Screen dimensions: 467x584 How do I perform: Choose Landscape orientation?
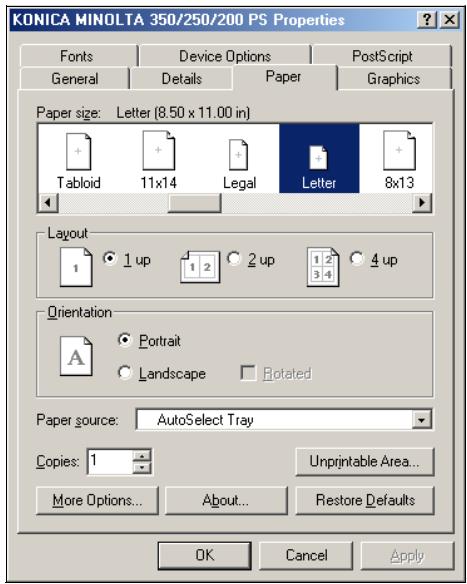pyautogui.click(x=124, y=372)
